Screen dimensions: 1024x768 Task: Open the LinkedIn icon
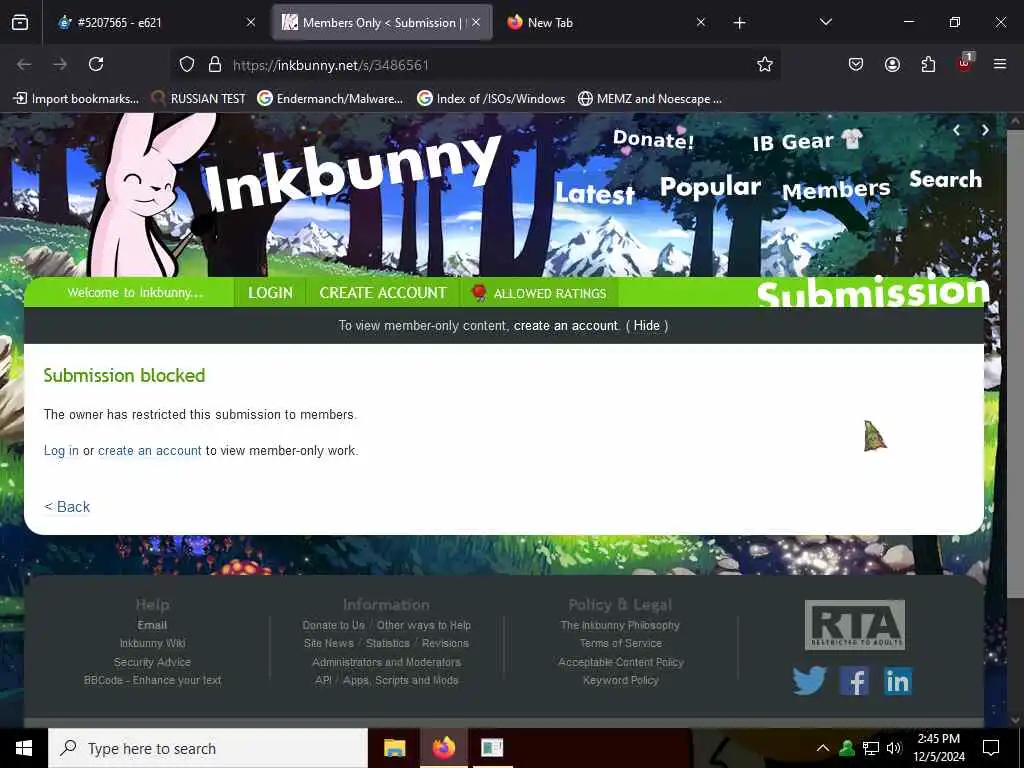pyautogui.click(x=897, y=681)
